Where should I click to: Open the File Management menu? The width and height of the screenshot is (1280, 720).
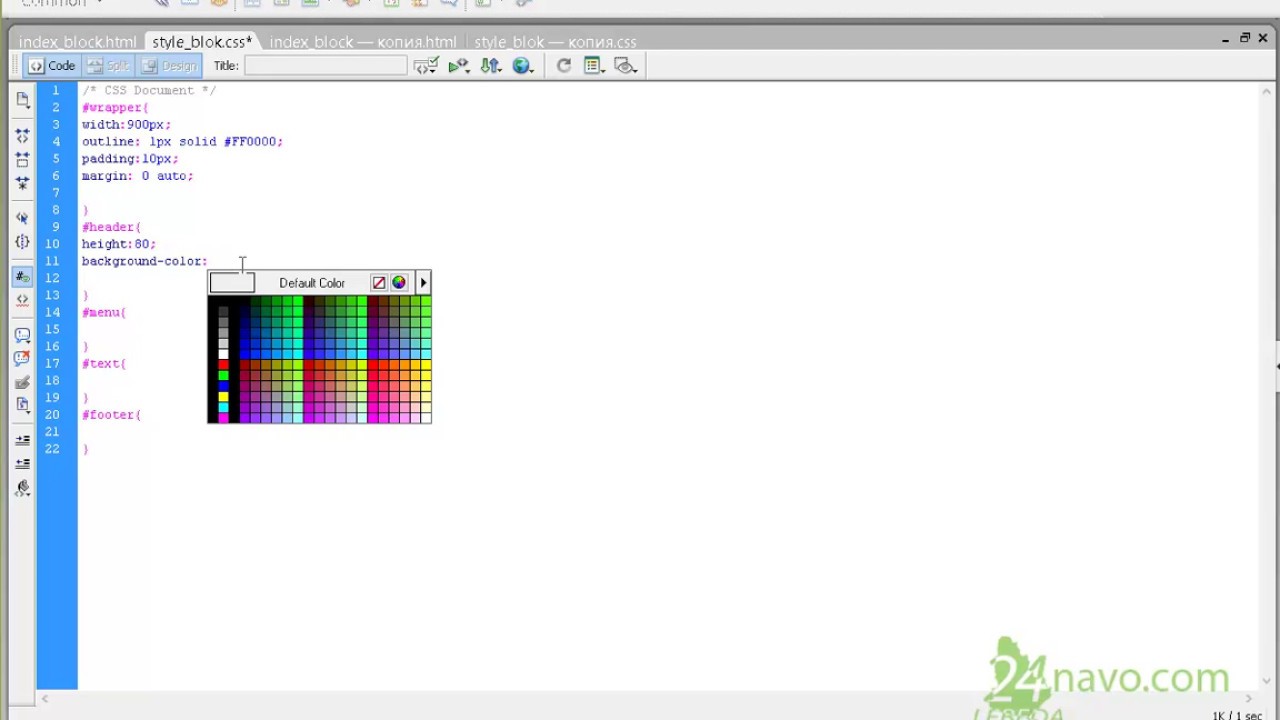490,66
